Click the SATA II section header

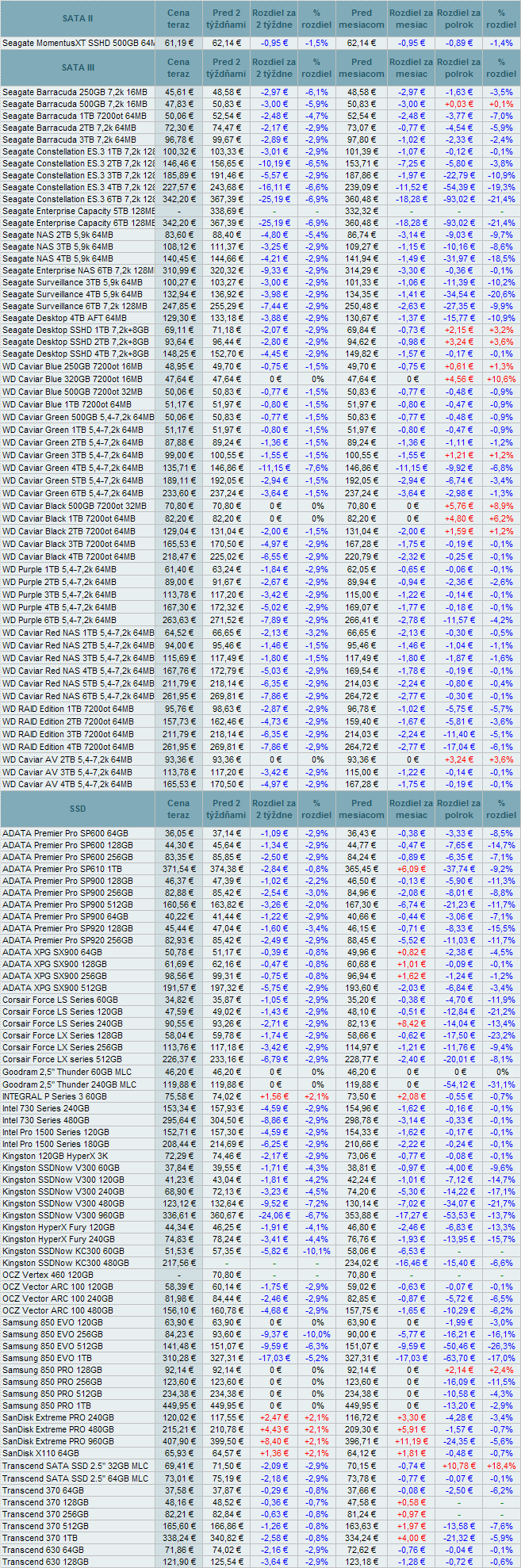(78, 18)
